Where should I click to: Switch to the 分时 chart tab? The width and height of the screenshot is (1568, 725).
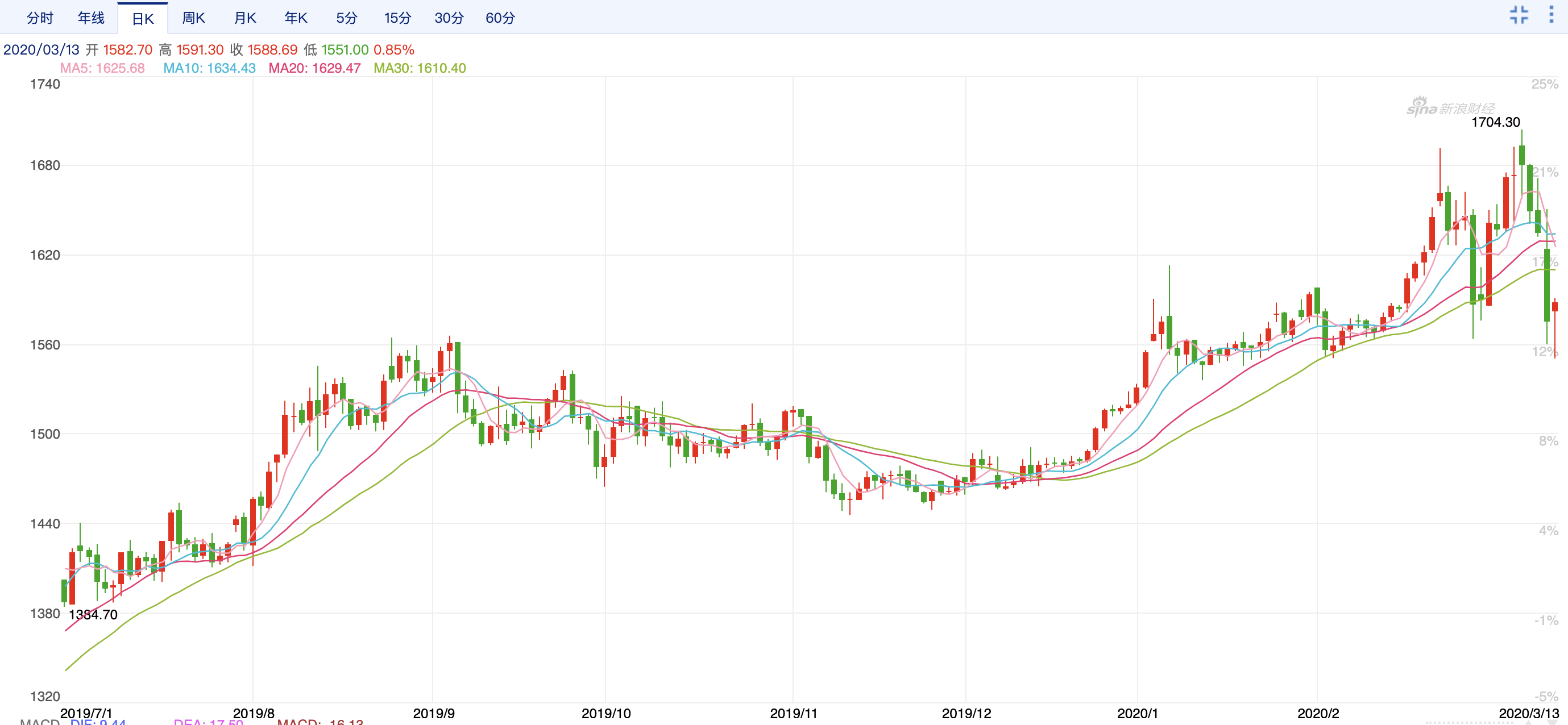[40, 18]
